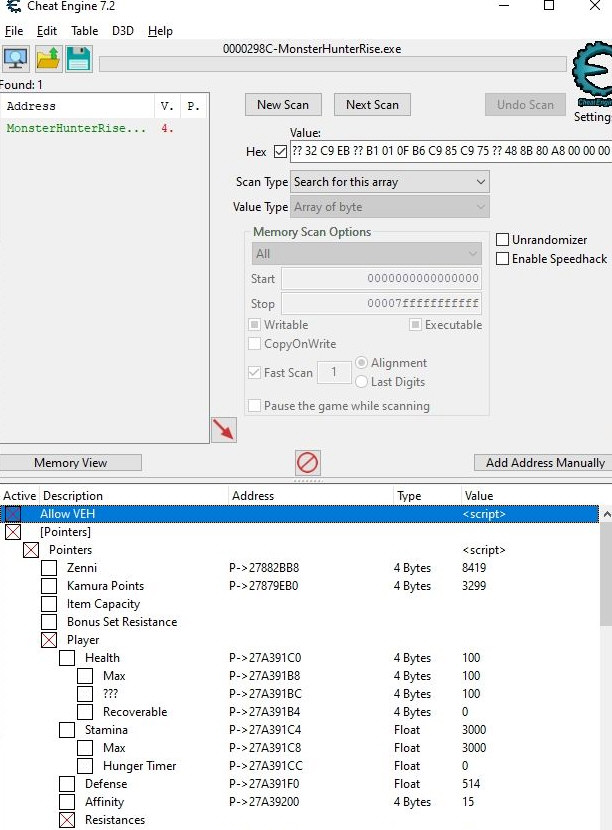The height and width of the screenshot is (830, 612).
Task: Click the Stop address field
Action: pos(381,303)
